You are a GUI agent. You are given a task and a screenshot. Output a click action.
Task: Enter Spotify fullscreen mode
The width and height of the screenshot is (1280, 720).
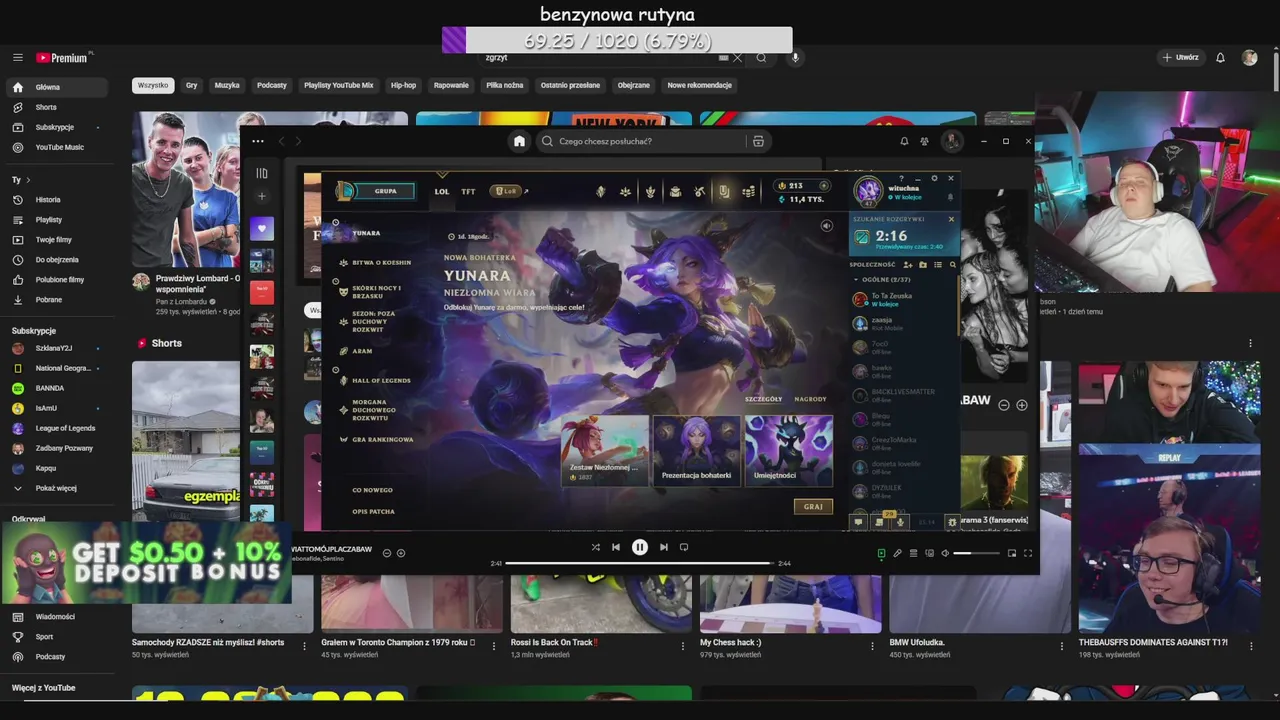point(1027,553)
